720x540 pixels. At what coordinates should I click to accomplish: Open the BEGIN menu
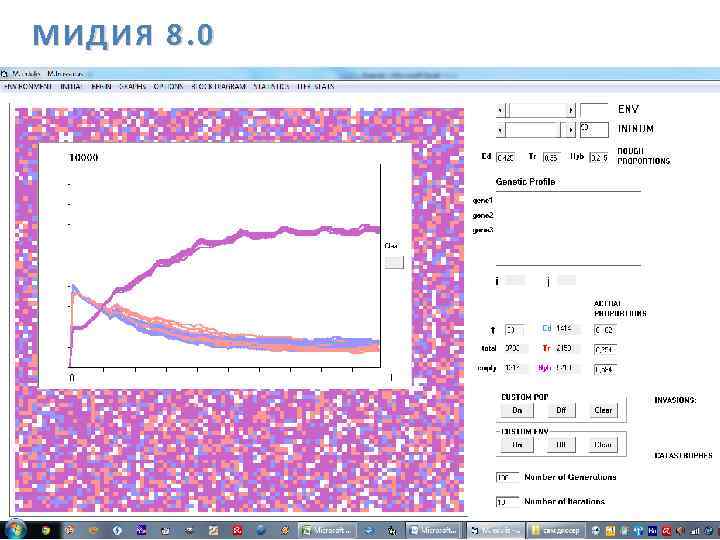[x=101, y=86]
